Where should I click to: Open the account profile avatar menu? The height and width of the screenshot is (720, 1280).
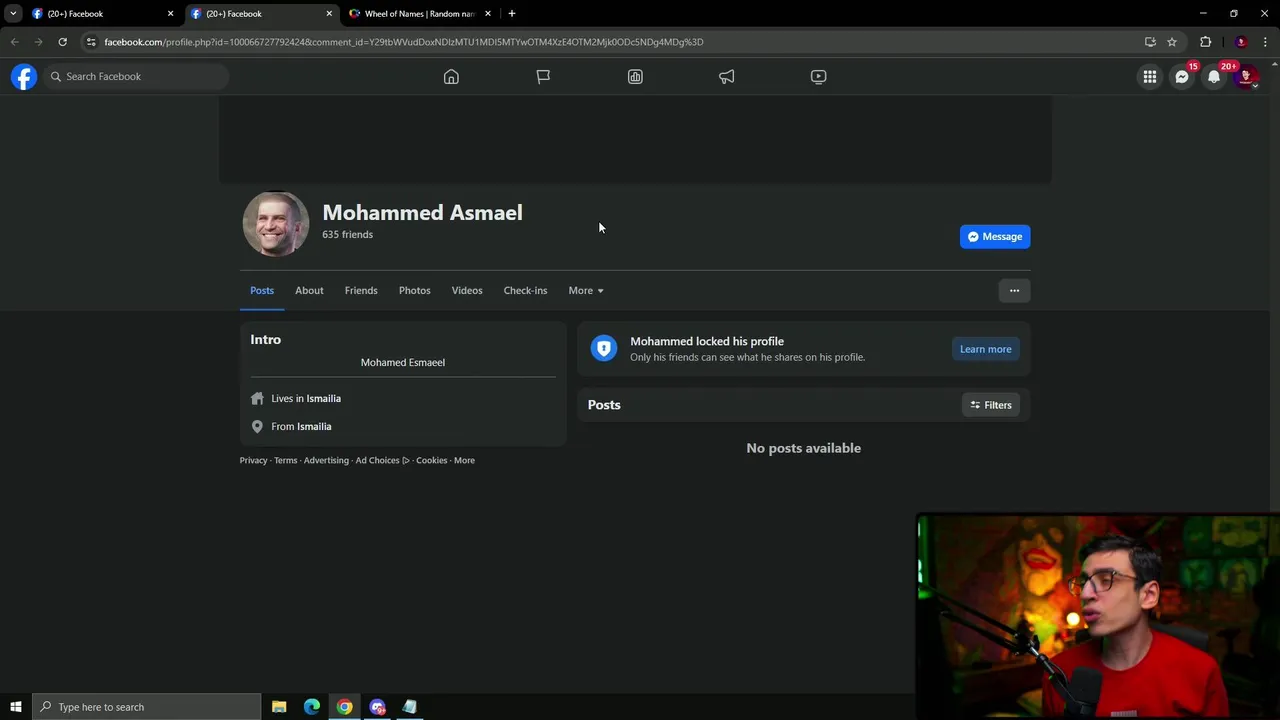[x=1246, y=76]
